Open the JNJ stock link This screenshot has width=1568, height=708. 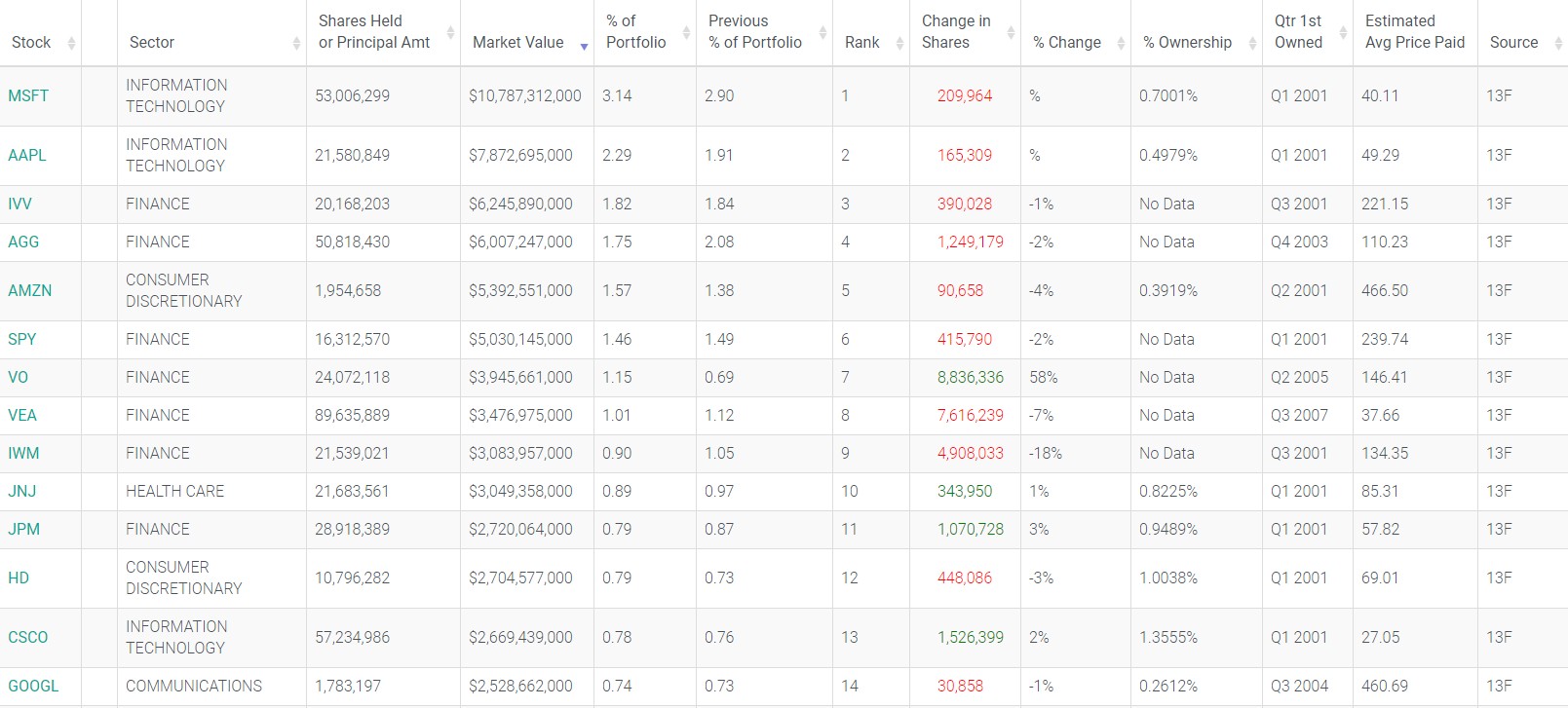[21, 492]
